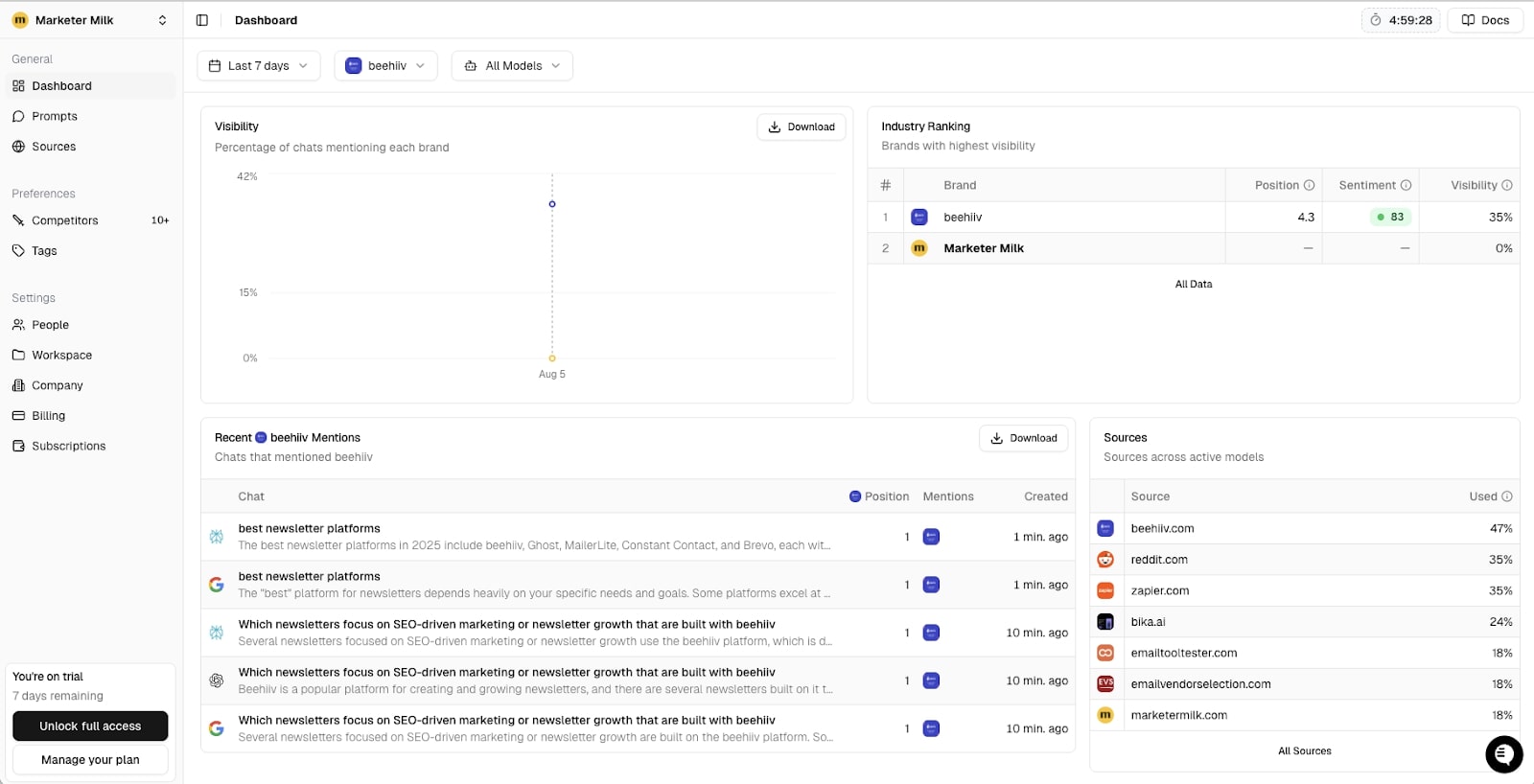Open the Last 7 days date range dropdown
The height and width of the screenshot is (784, 1534).
pyautogui.click(x=259, y=66)
